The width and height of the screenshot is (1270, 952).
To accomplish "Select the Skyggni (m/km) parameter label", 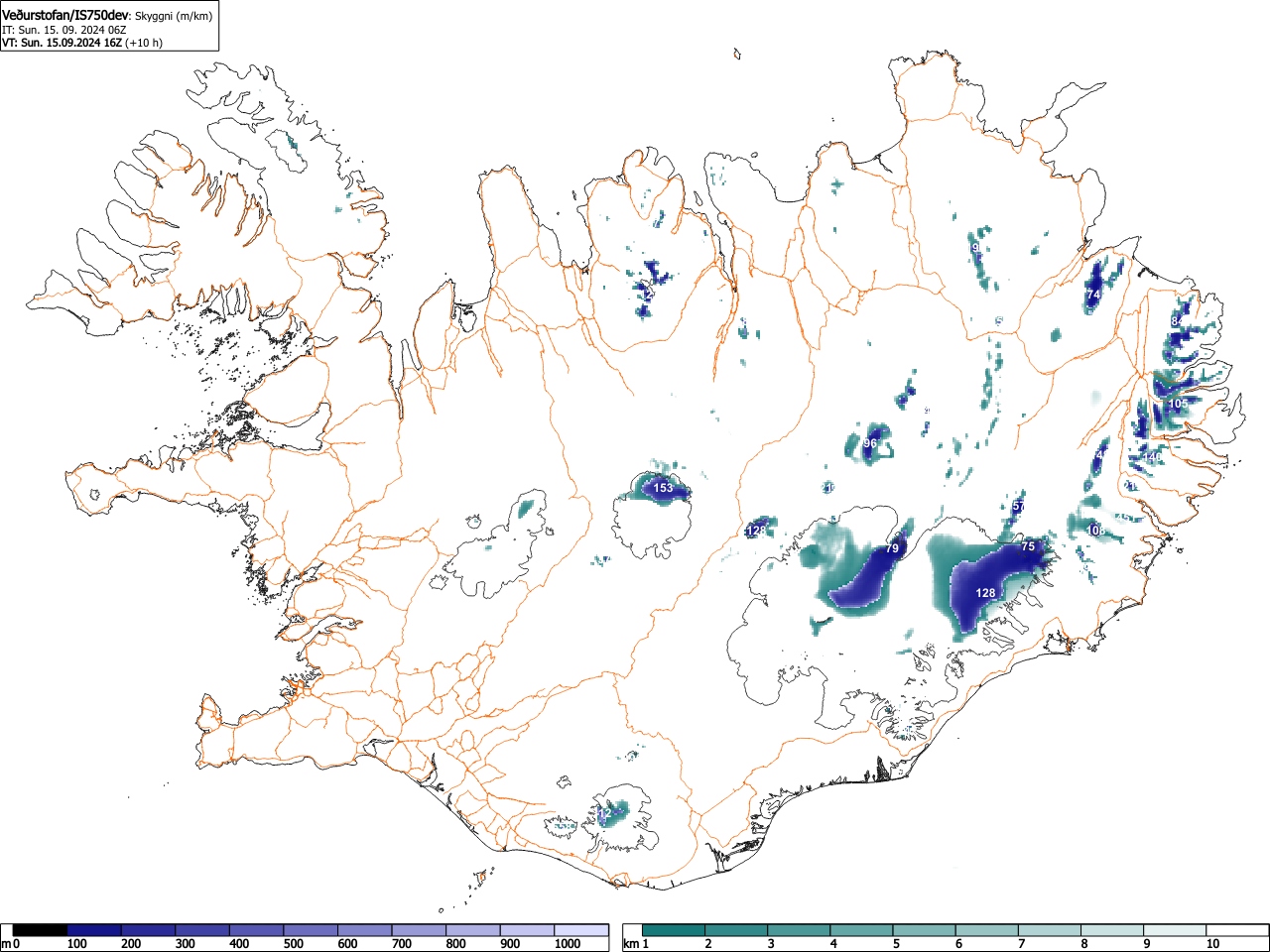I will point(174,16).
